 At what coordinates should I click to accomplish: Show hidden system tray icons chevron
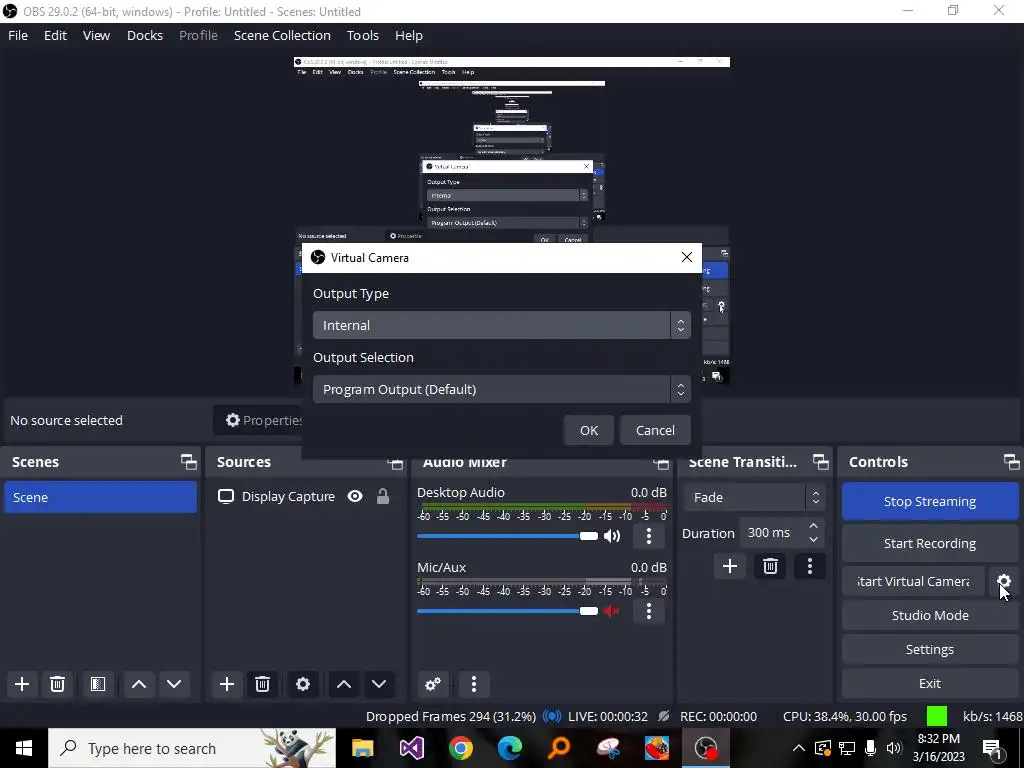(x=799, y=748)
